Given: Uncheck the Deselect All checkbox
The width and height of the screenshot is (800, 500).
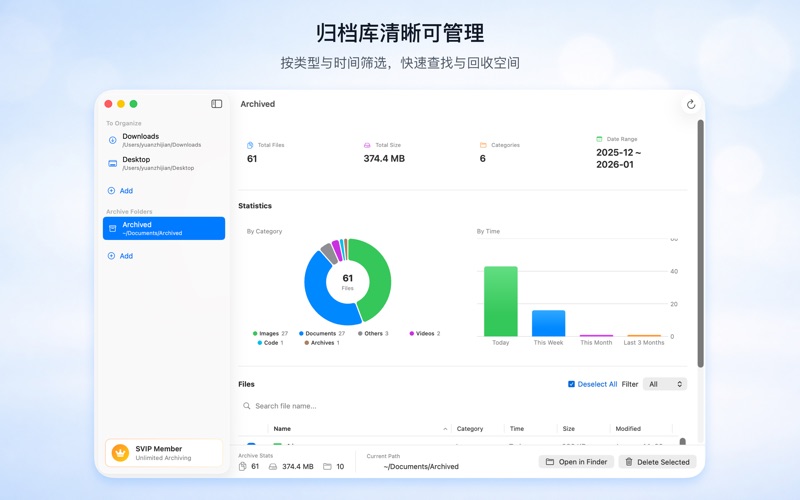Looking at the screenshot, I should (x=571, y=384).
